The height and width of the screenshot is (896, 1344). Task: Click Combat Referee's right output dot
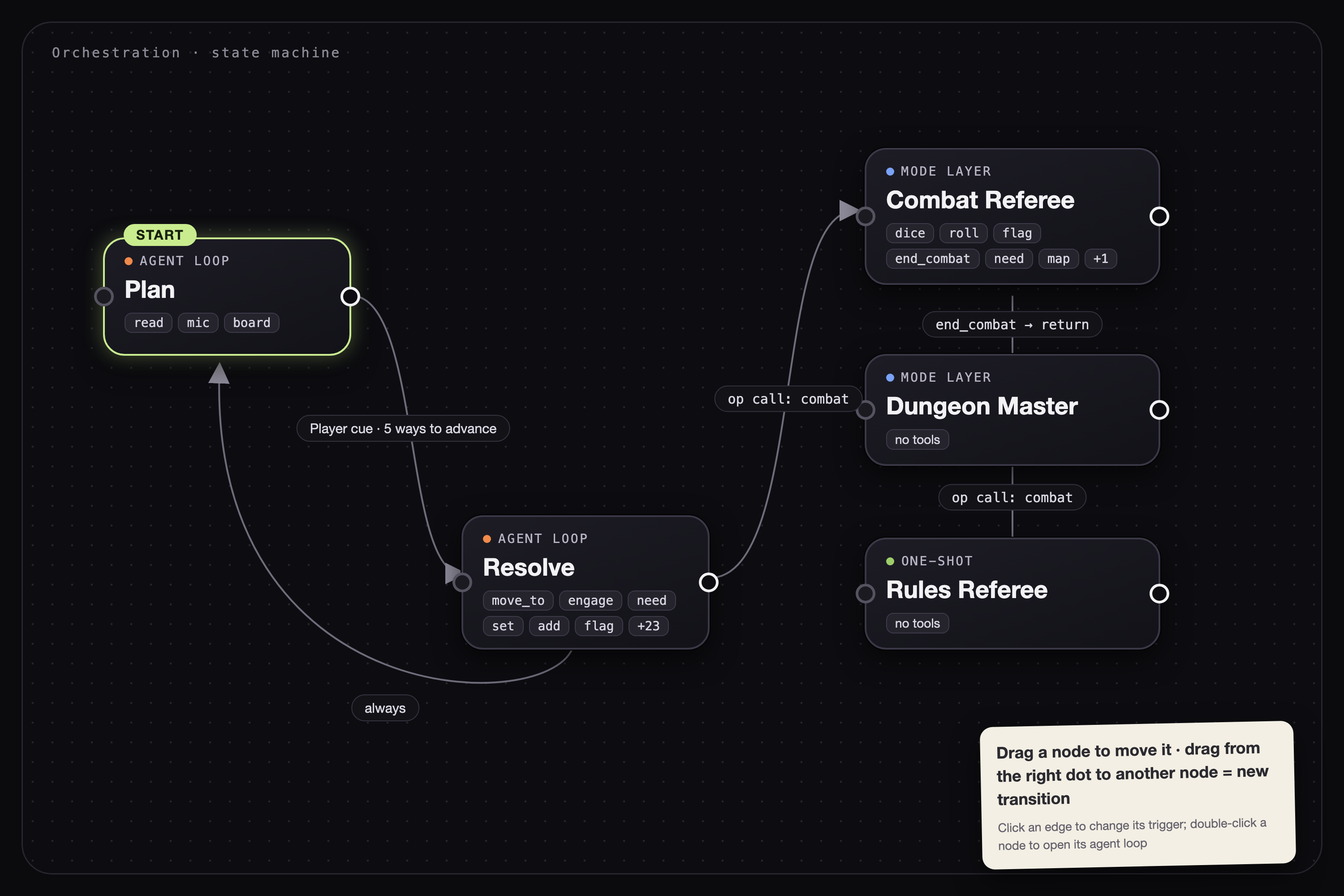(1159, 216)
